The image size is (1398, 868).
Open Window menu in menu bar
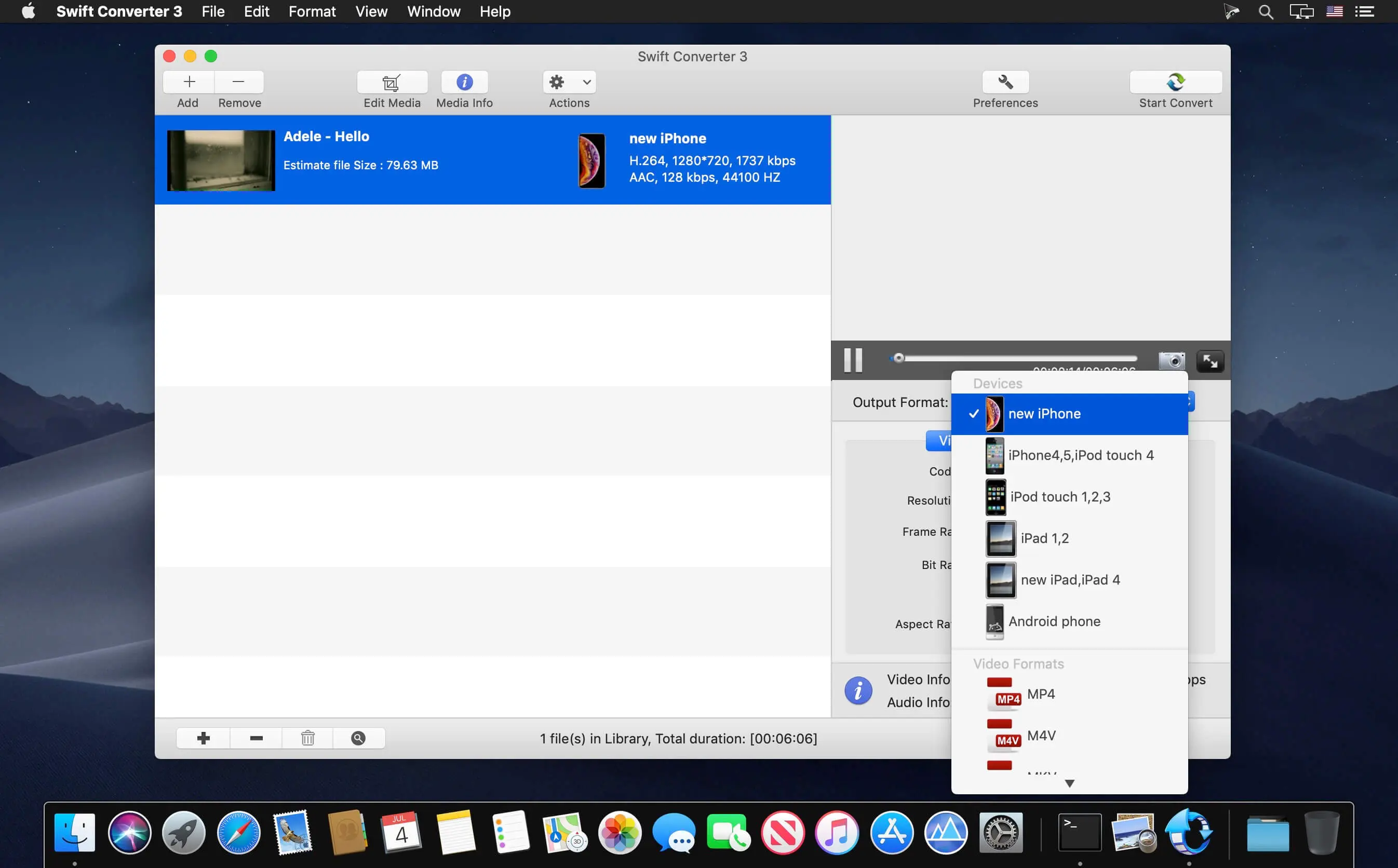(x=435, y=11)
